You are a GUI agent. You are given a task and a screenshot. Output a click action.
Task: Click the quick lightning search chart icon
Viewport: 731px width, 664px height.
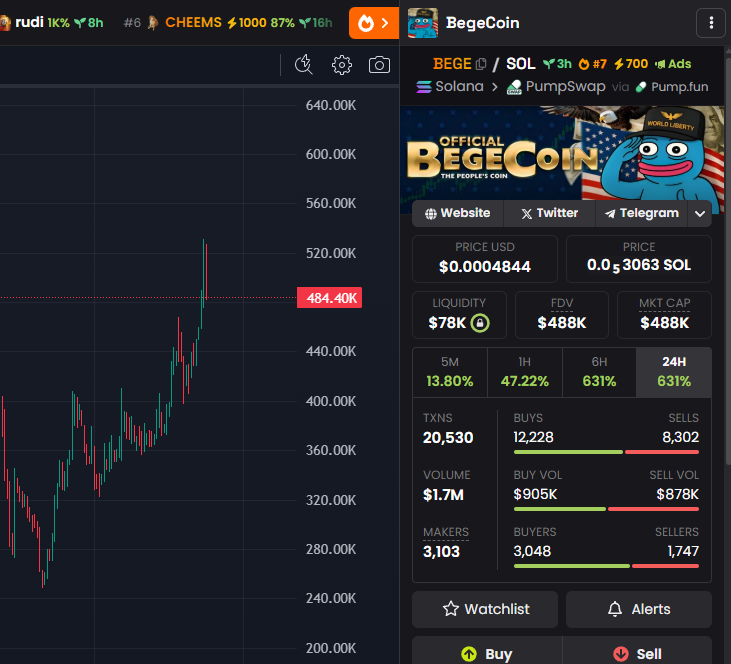pos(304,65)
